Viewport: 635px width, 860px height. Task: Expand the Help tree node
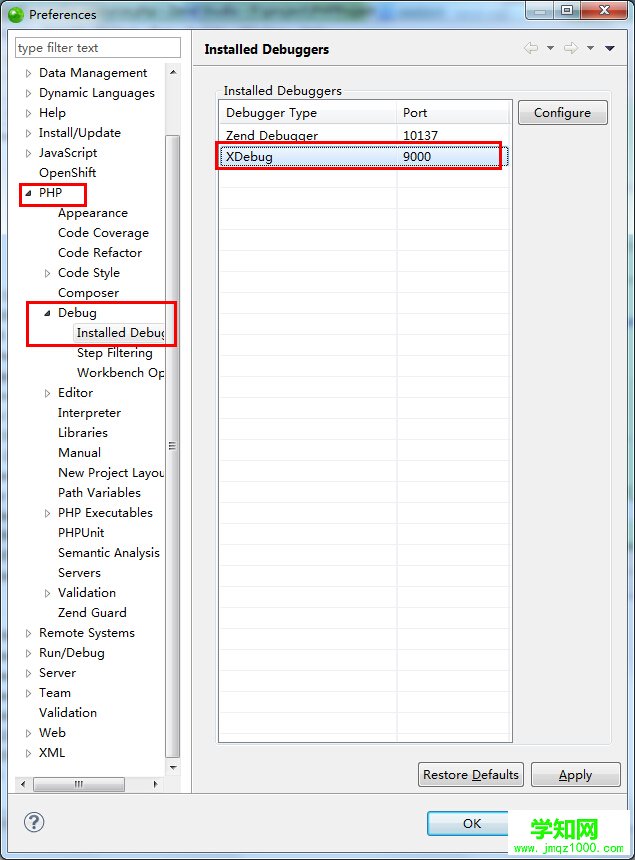pos(29,114)
